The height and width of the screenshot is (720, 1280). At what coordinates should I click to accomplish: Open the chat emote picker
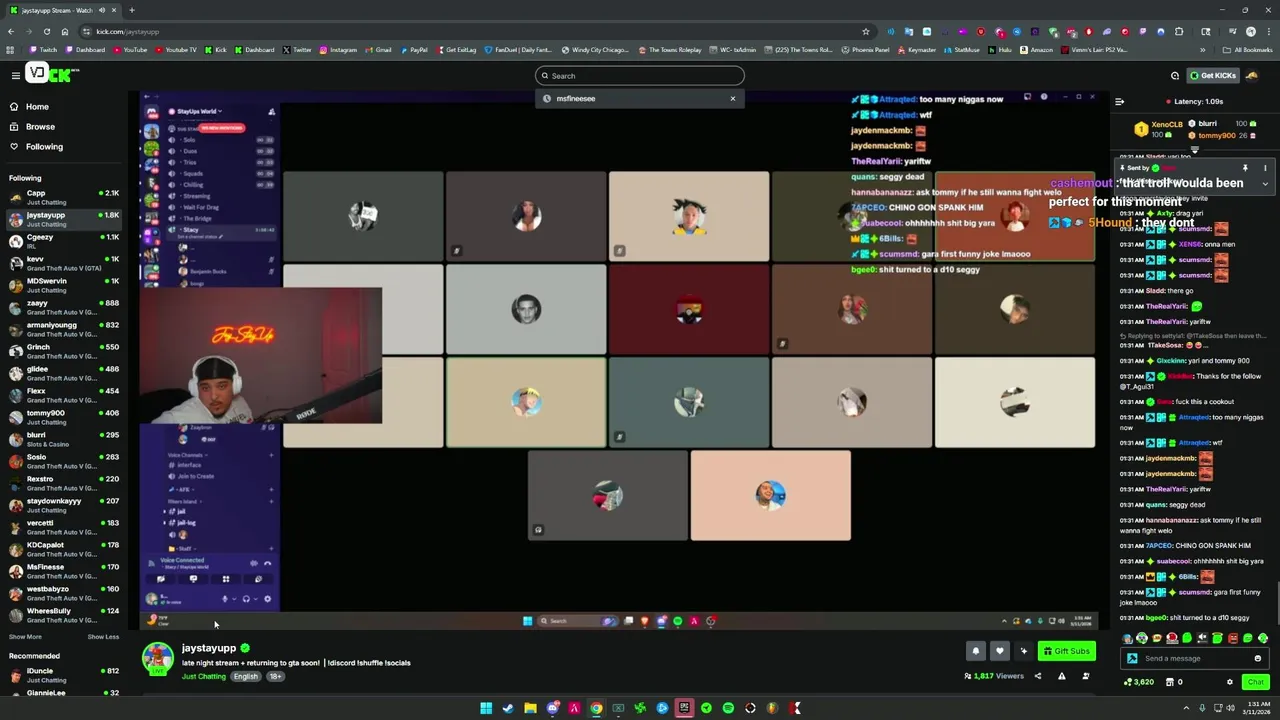coord(1258,659)
